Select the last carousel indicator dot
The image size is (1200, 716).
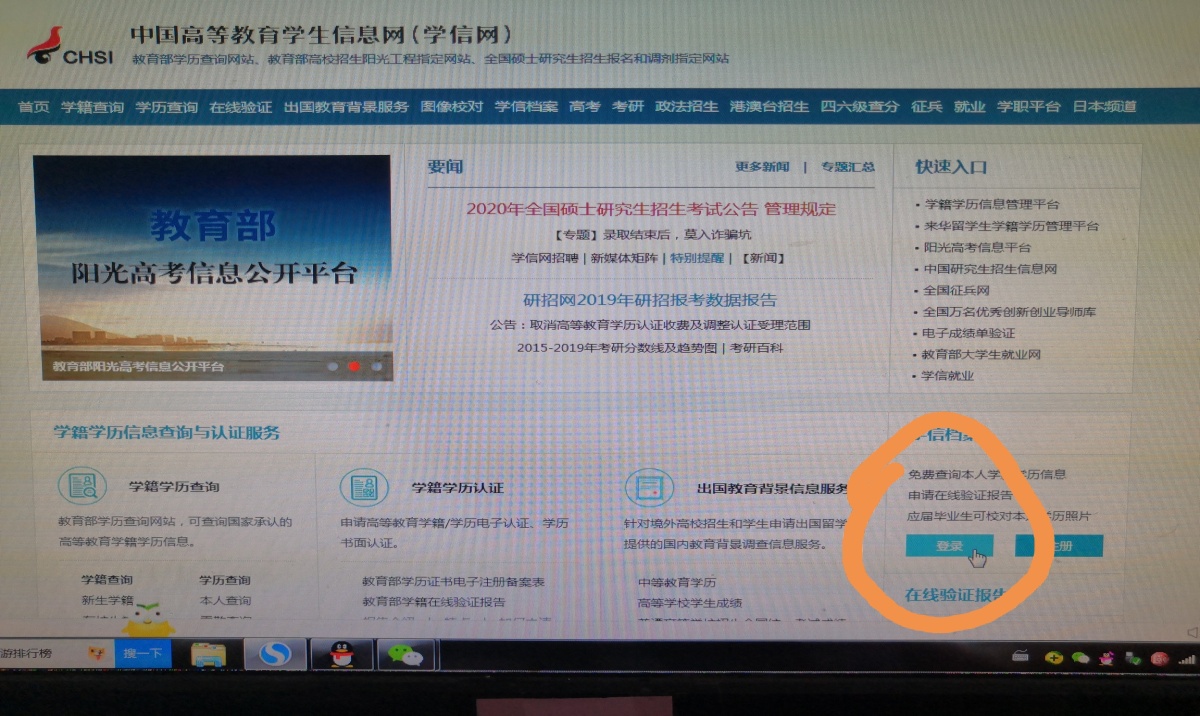tap(376, 367)
